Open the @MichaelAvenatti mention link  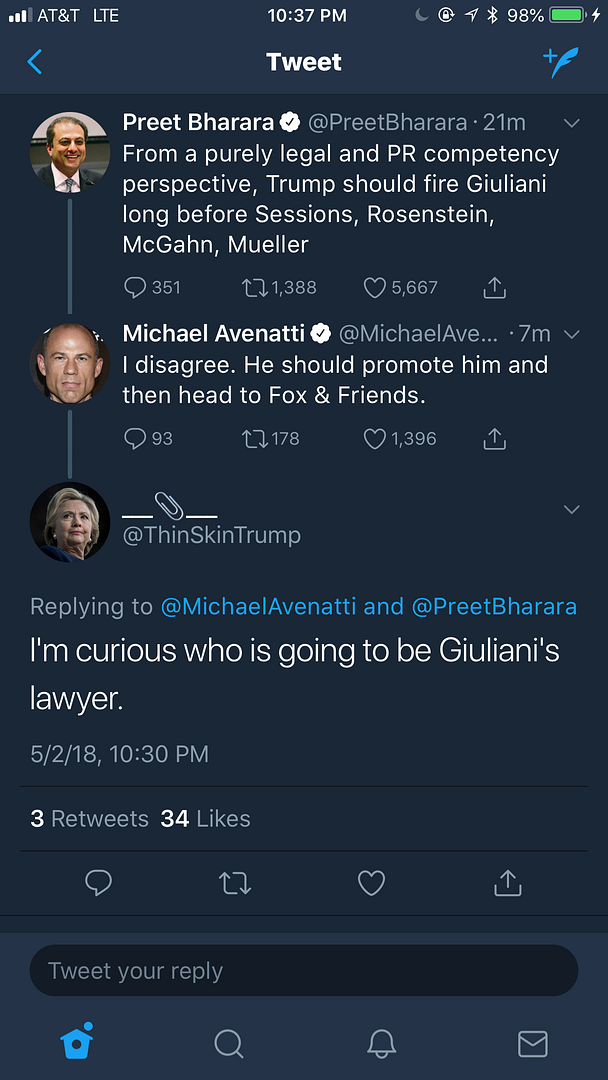258,606
